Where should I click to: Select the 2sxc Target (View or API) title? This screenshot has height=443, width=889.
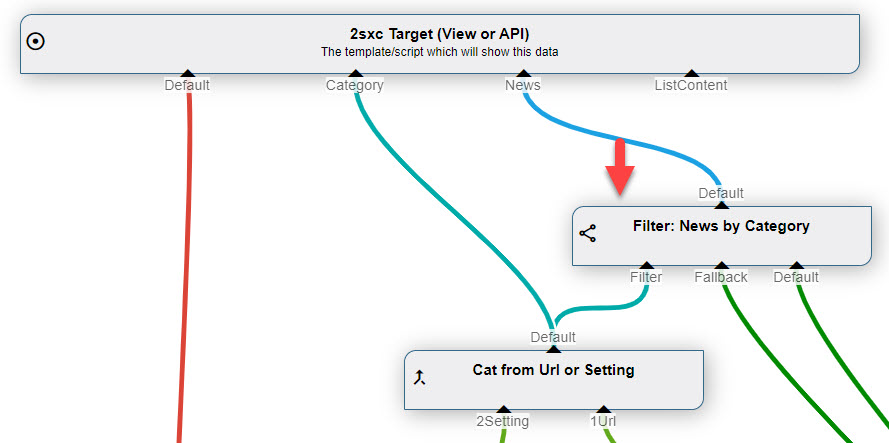[x=439, y=34]
